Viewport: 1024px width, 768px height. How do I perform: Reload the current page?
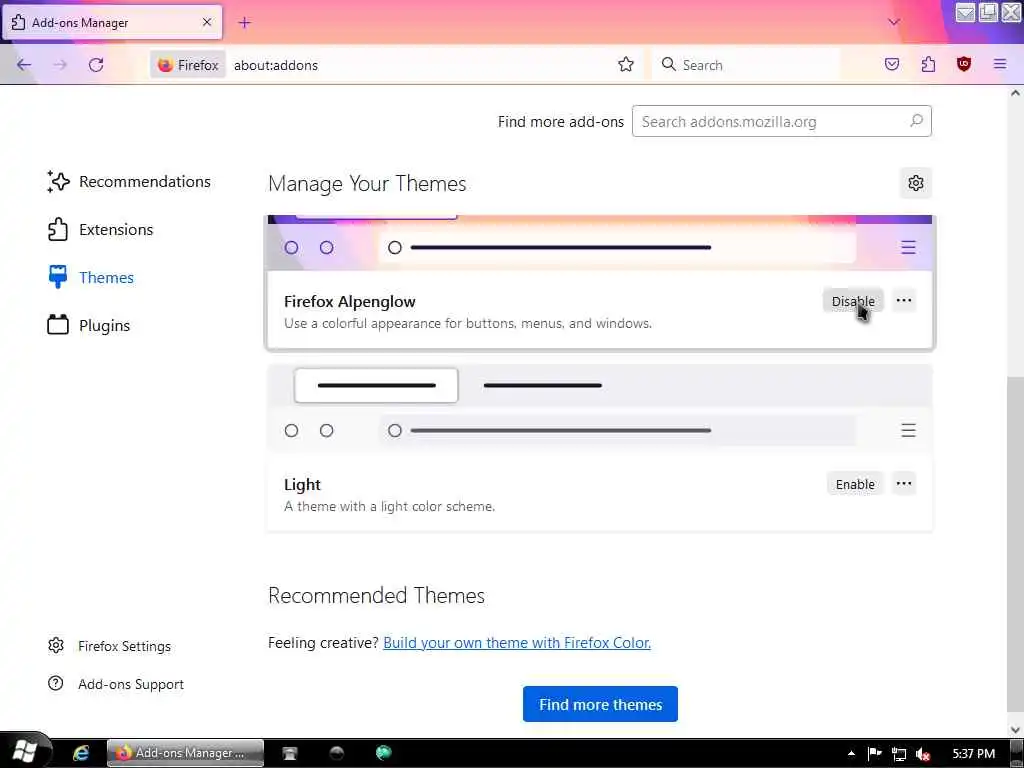pos(96,65)
